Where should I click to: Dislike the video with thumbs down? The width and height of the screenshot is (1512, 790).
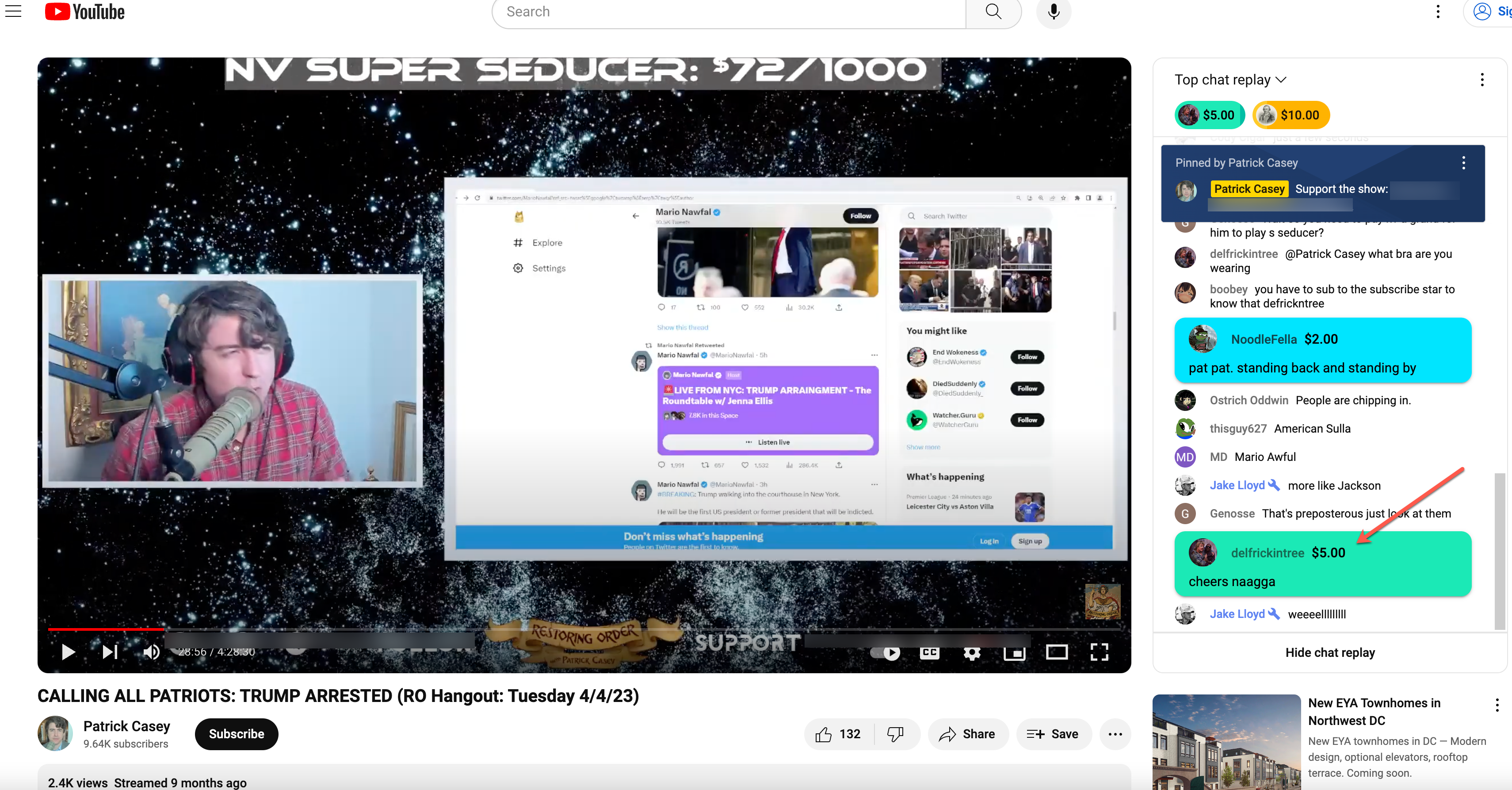point(895,734)
